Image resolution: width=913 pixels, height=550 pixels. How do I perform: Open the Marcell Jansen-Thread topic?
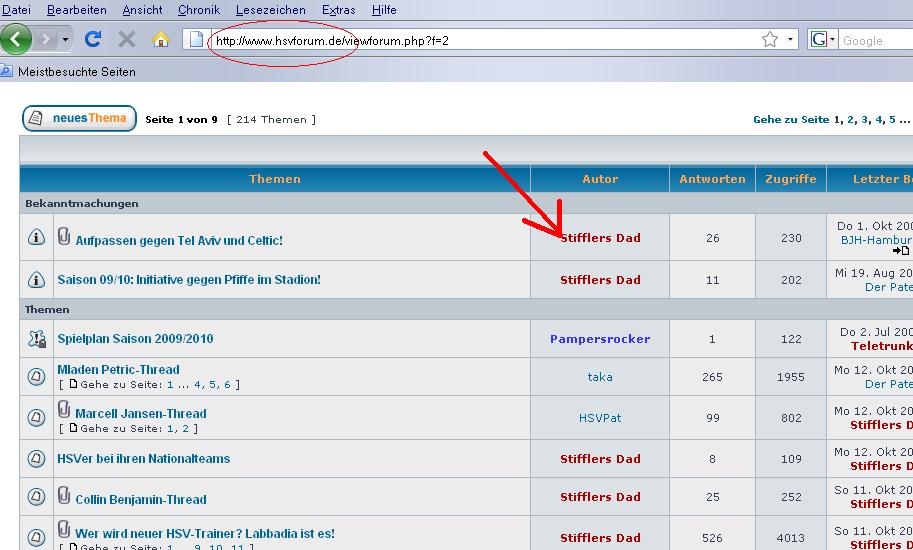point(141,414)
